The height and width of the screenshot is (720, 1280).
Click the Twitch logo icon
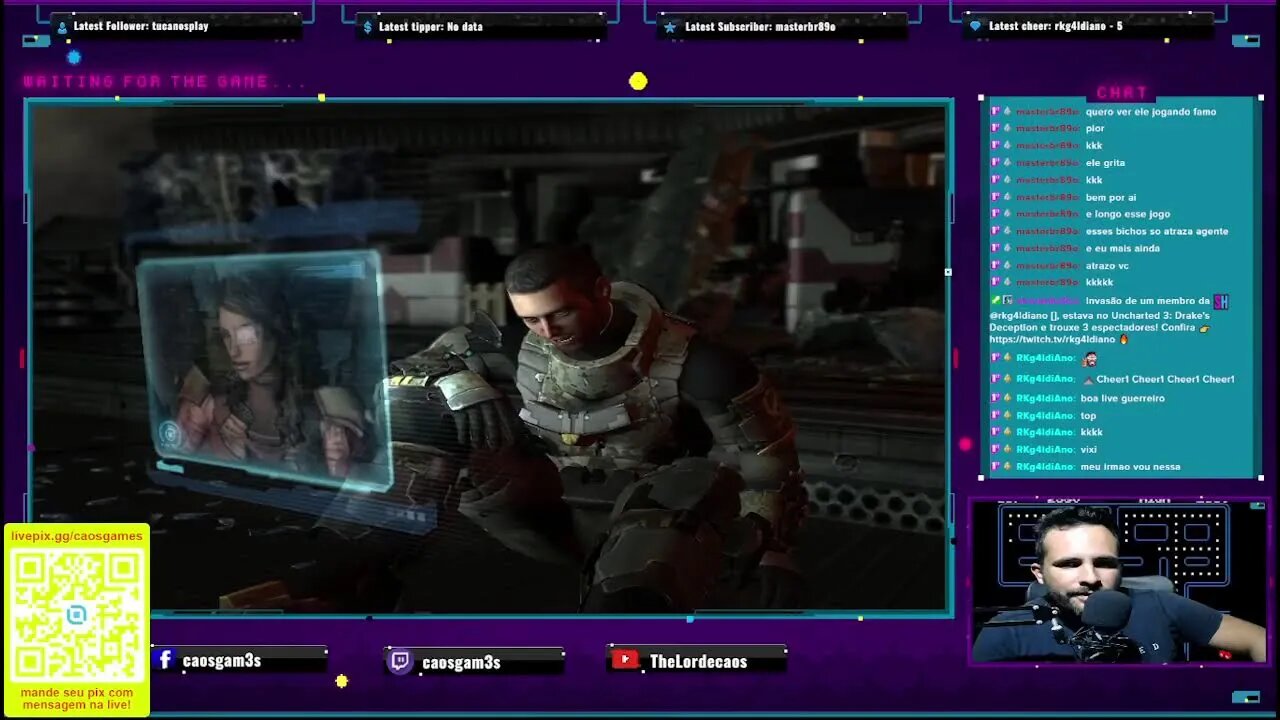(400, 662)
